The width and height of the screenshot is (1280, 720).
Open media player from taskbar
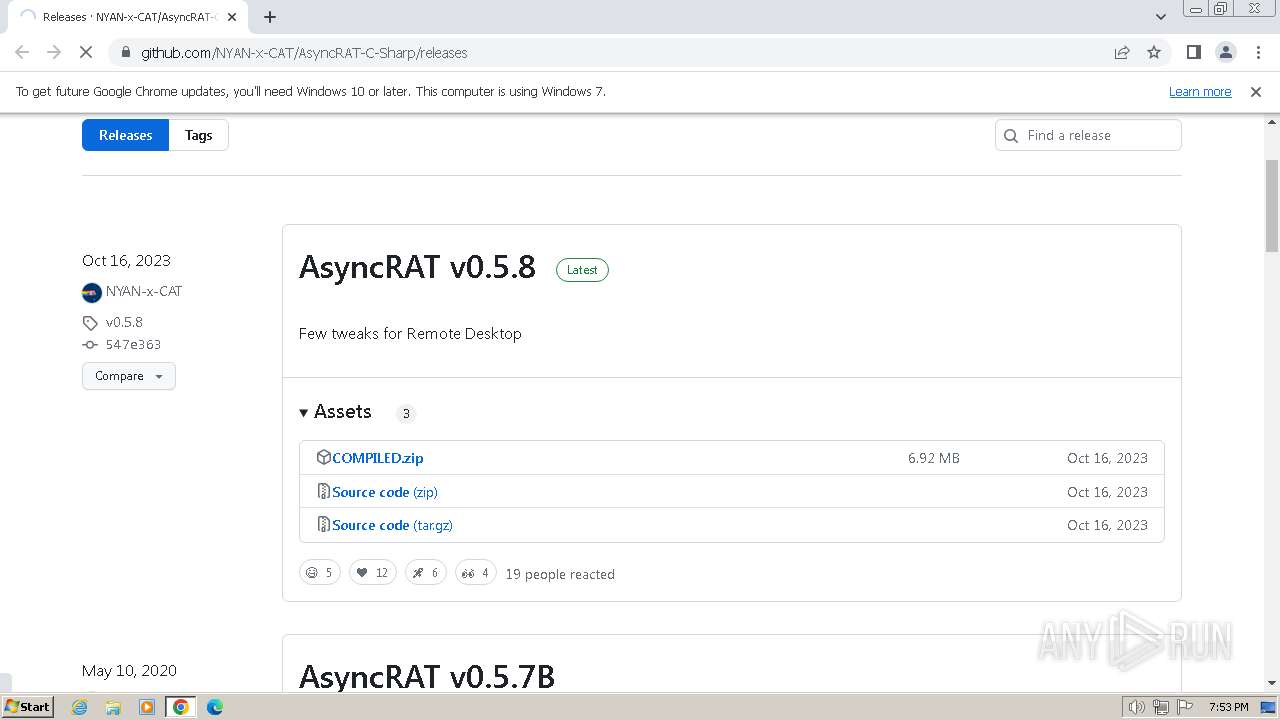(x=147, y=707)
